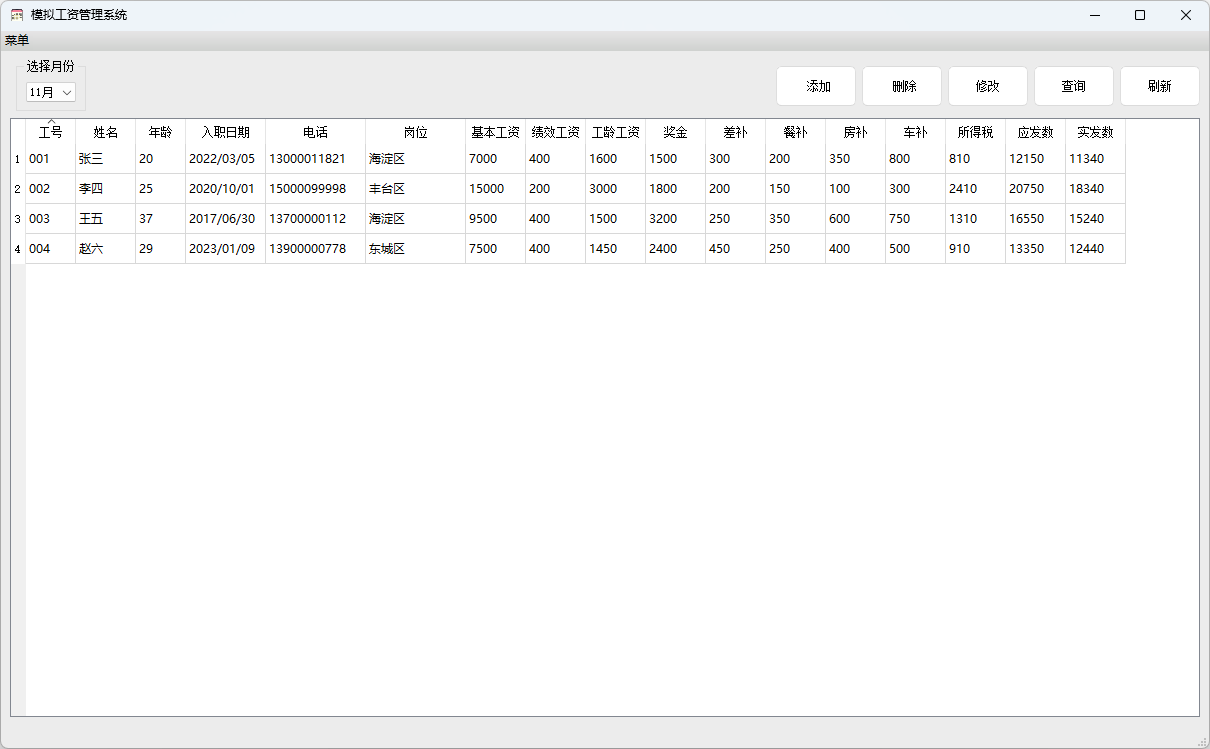Click gross pay cell 16550

point(1036,219)
